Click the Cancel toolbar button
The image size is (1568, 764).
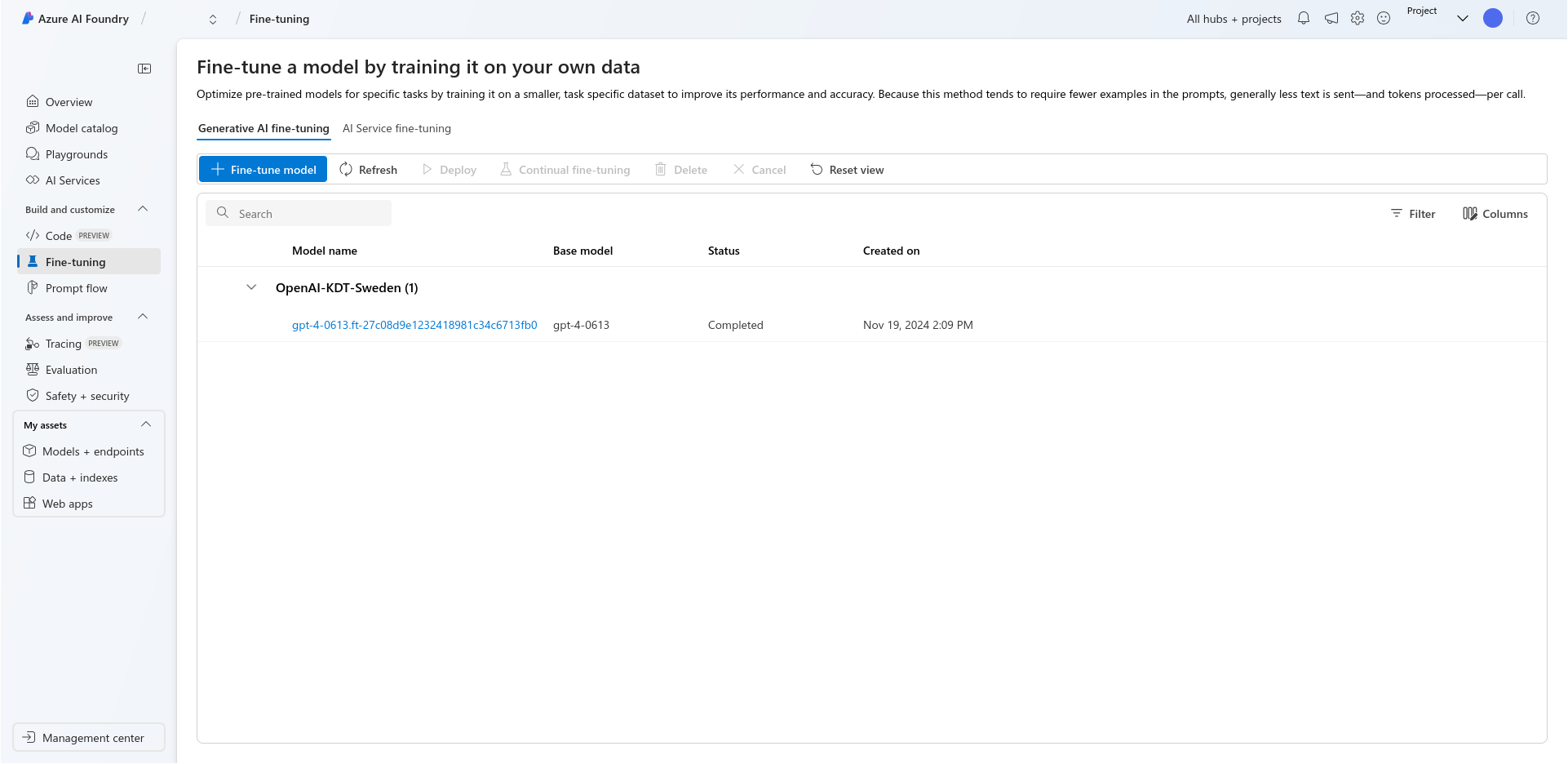760,169
